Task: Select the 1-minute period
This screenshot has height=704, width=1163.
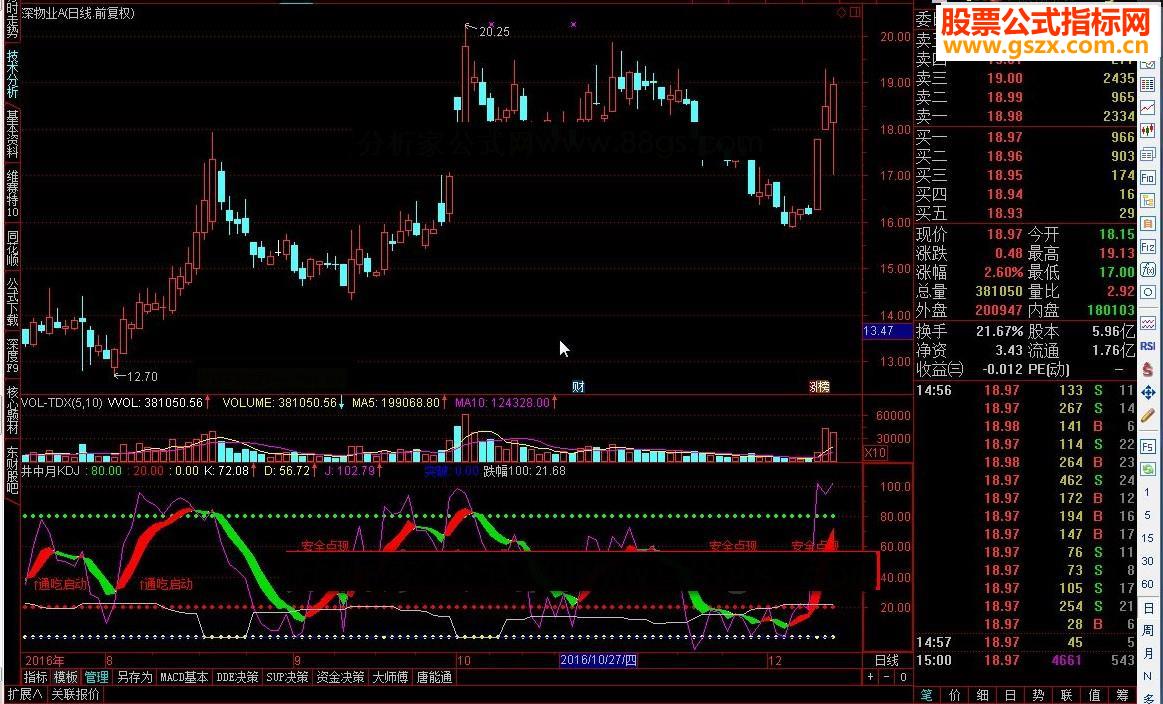Action: pyautogui.click(x=1147, y=493)
